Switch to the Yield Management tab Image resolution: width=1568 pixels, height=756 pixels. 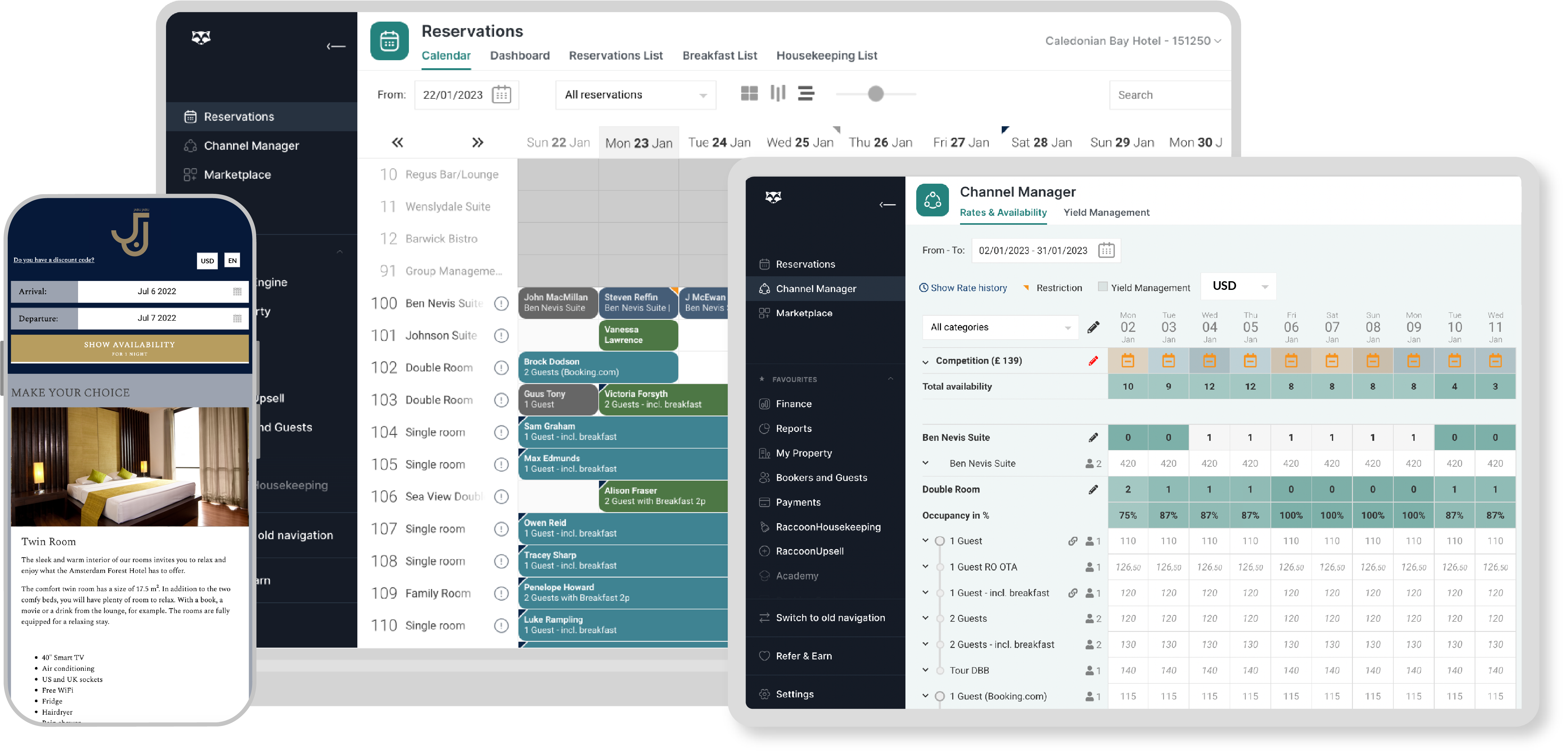(x=1106, y=212)
